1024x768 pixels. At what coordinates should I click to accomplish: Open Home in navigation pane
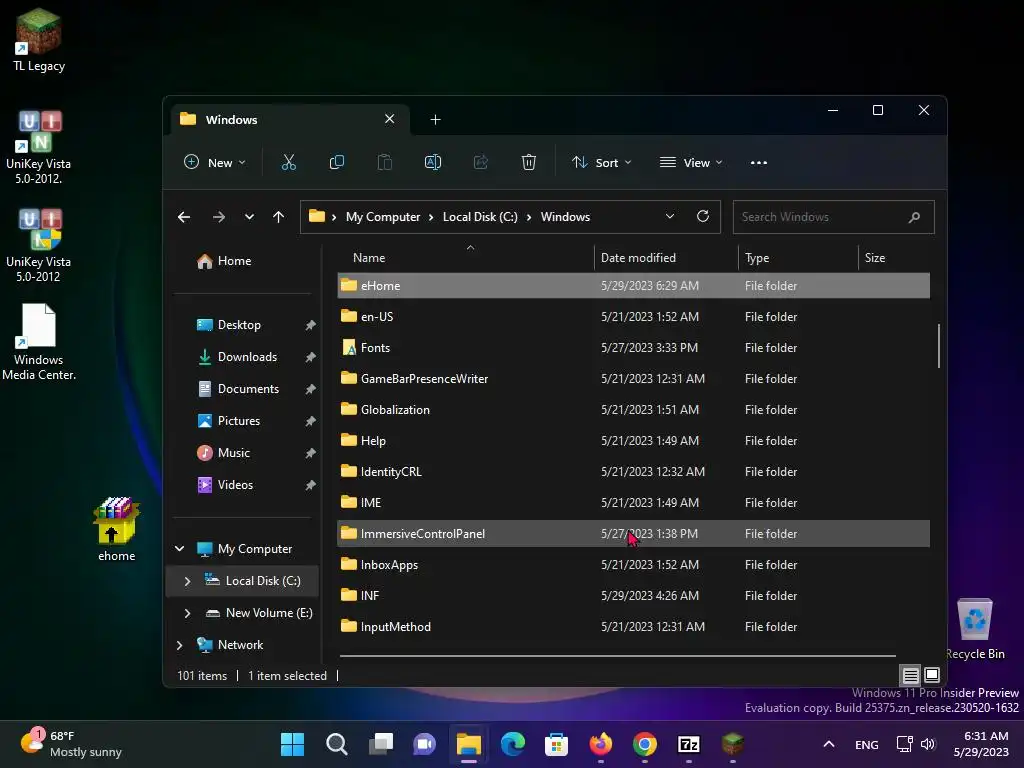224,261
